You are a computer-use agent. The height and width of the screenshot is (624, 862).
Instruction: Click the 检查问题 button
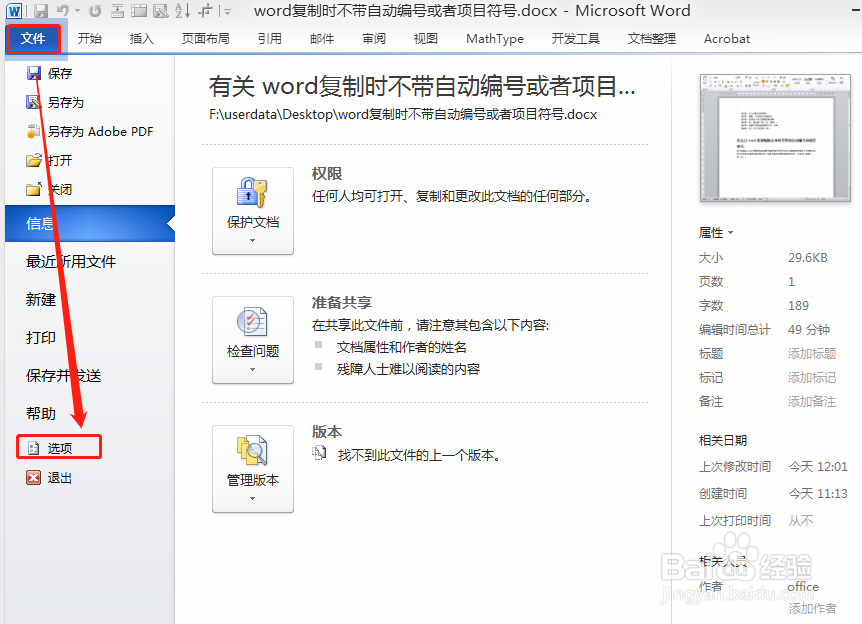253,340
